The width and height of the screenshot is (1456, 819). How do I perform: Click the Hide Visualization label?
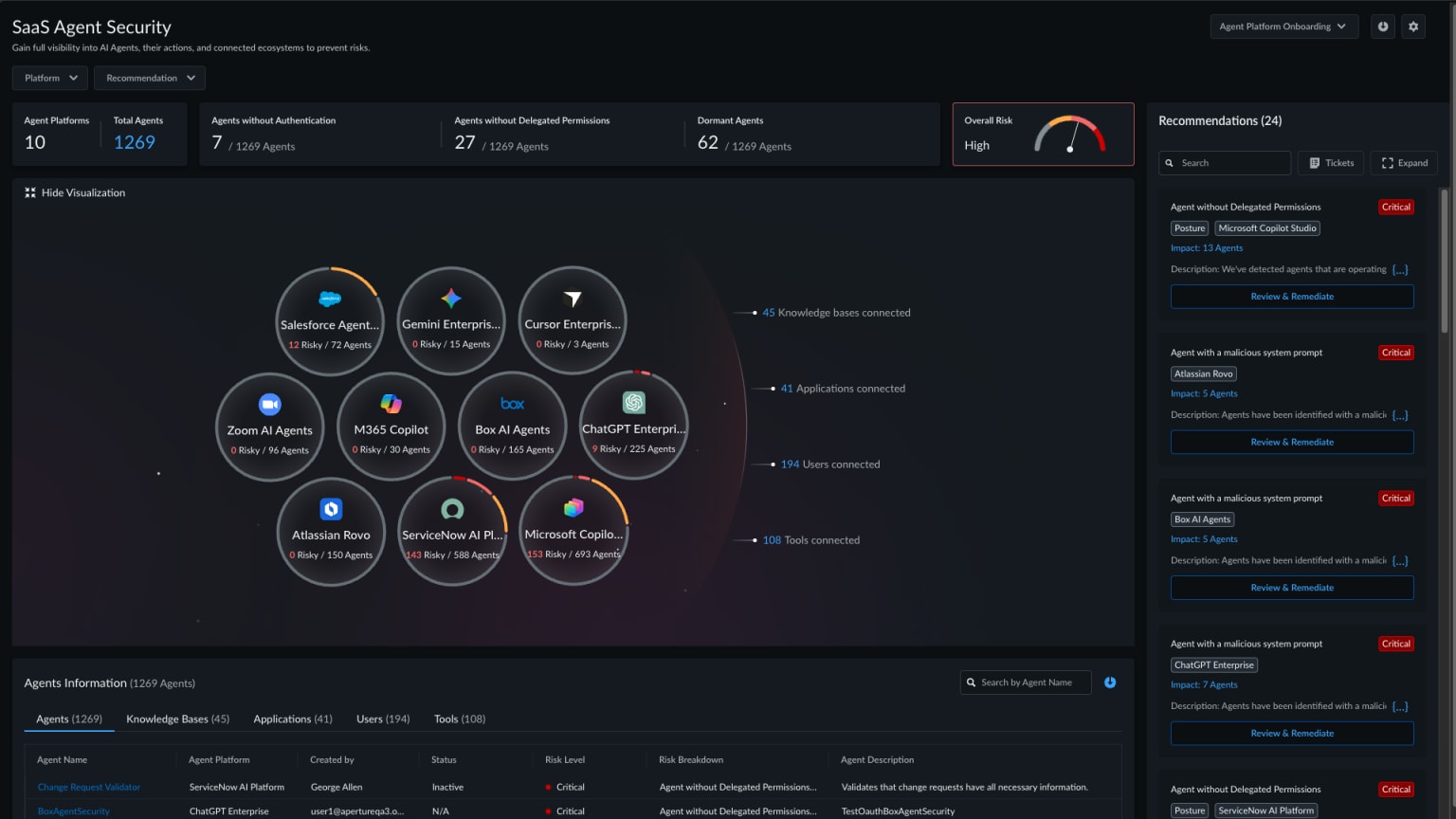83,192
